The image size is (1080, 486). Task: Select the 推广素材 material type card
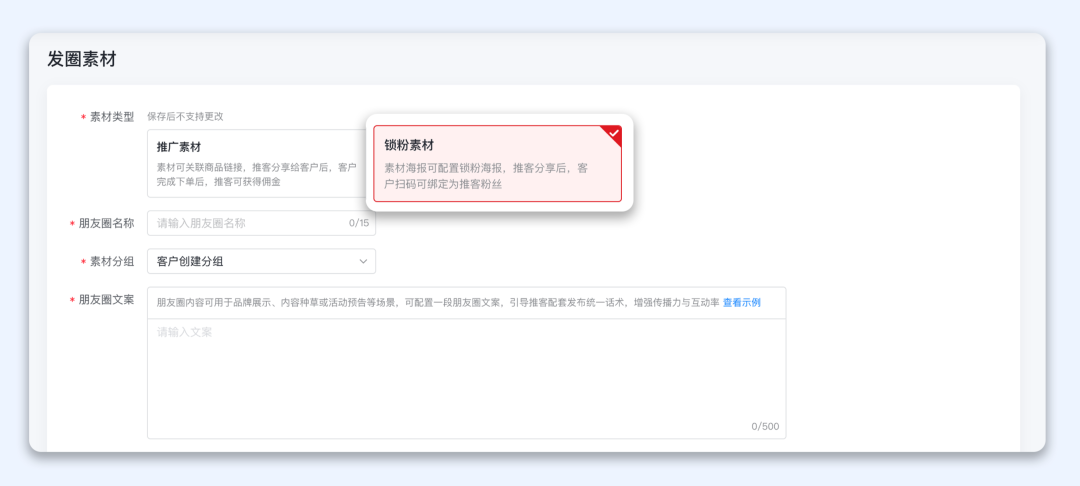(x=255, y=162)
